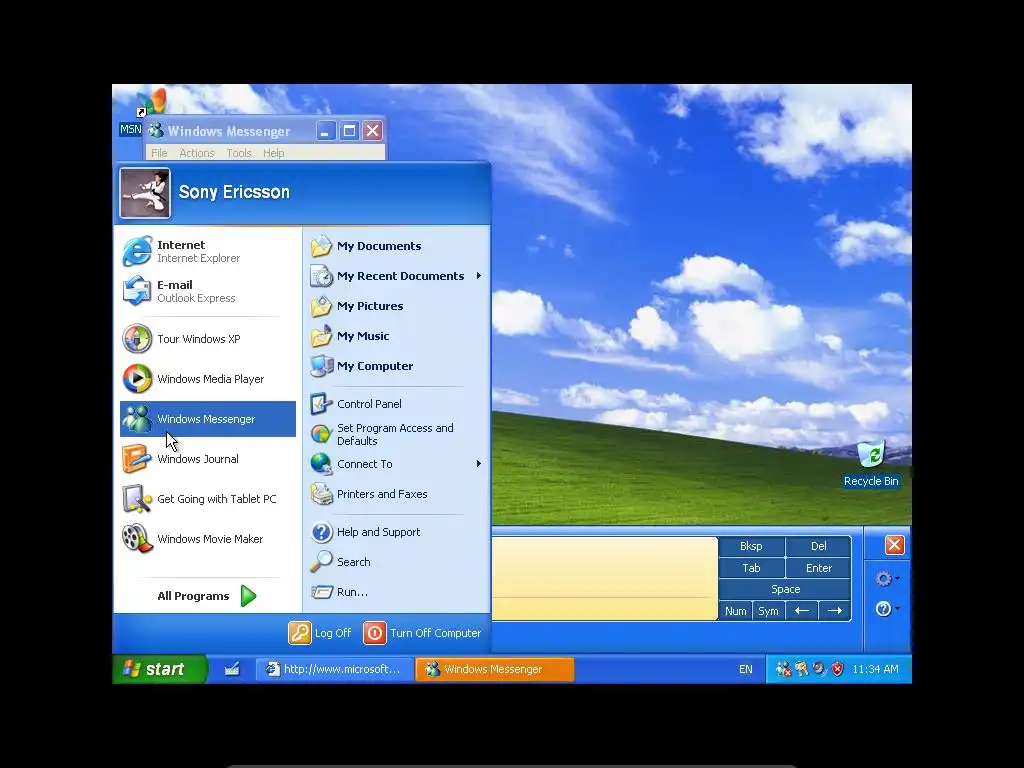Launch Windows Movie Maker
Viewport: 1024px width, 768px height.
tap(208, 539)
